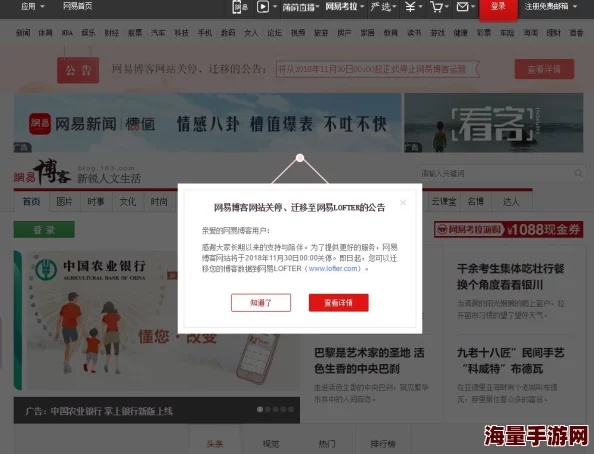Screen dimensions: 594x454
Task: Open the NBA channel link
Action: (67, 33)
